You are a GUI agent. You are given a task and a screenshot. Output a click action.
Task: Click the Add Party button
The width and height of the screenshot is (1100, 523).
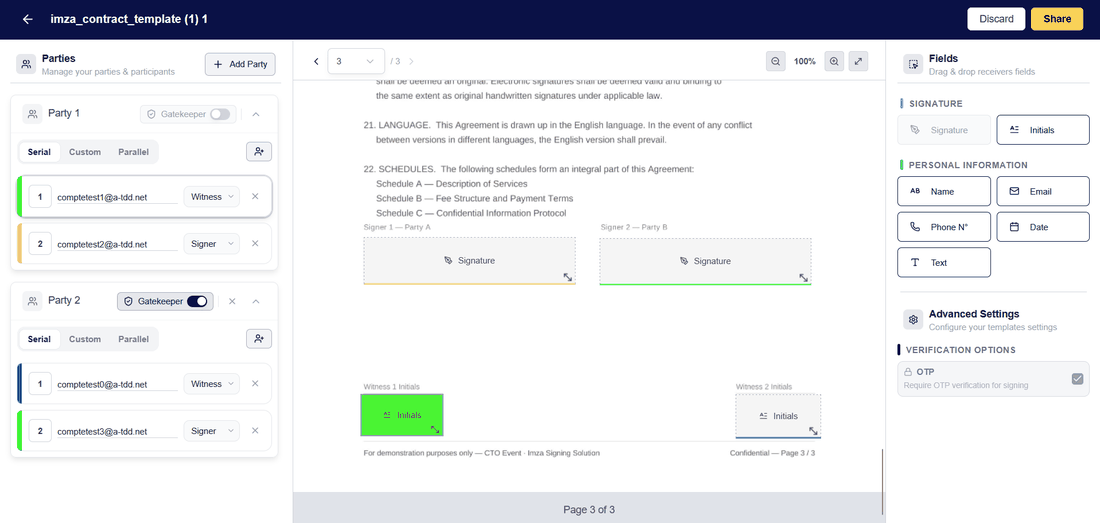(x=241, y=64)
